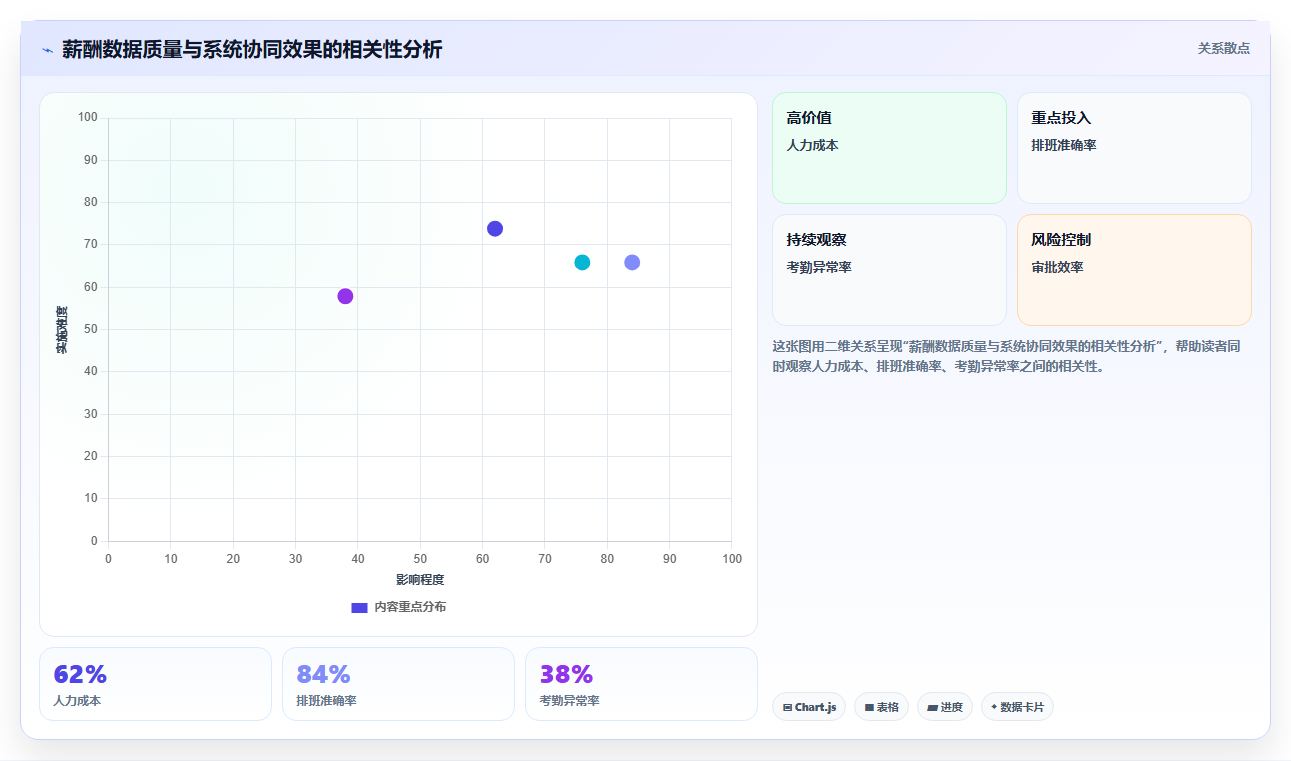1291x761 pixels.
Task: Open the 重点投入 排班准确率 card
Action: (1134, 148)
